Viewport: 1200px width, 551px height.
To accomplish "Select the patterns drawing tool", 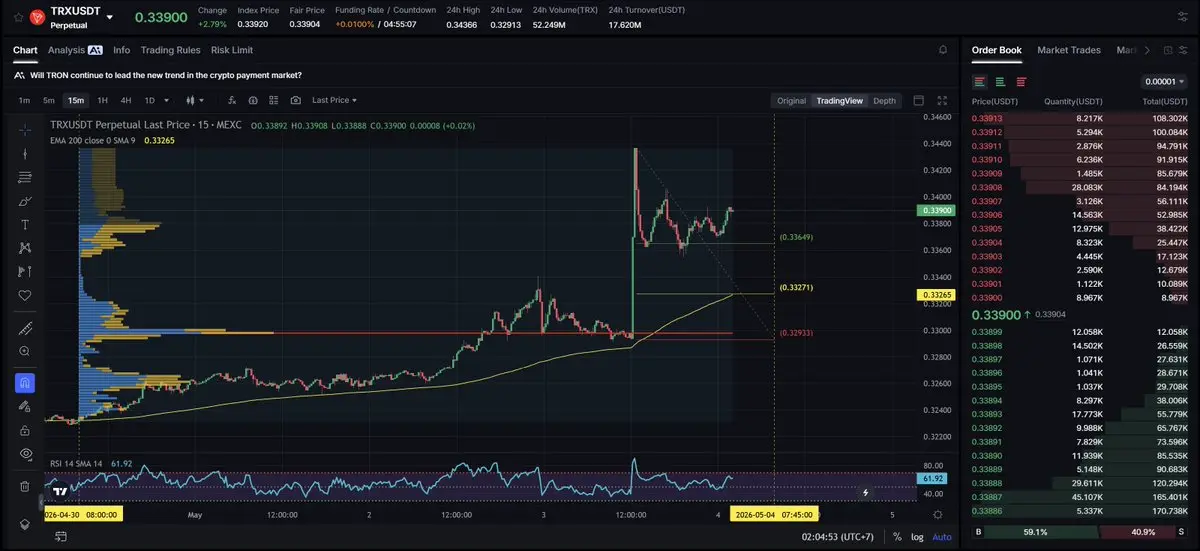I will click(x=25, y=248).
